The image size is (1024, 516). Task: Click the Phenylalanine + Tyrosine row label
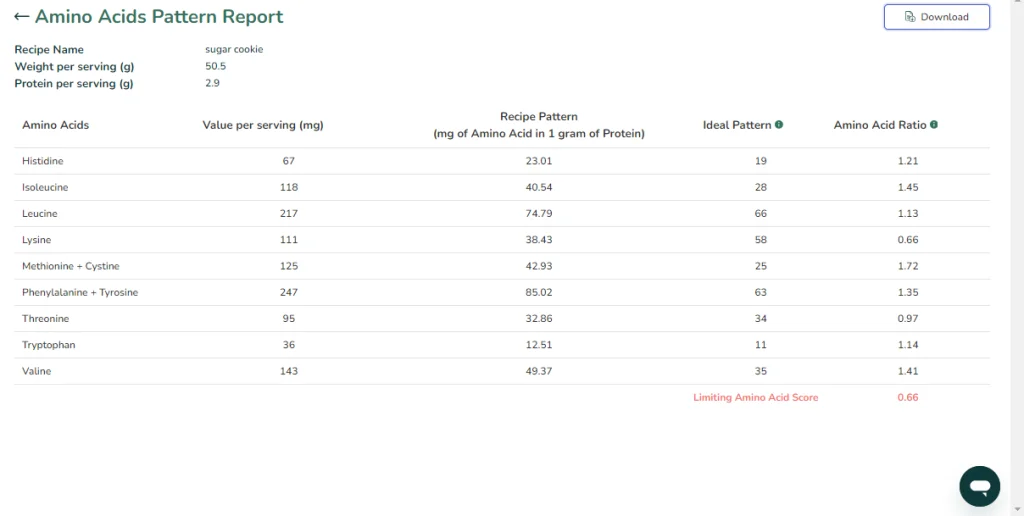[80, 292]
